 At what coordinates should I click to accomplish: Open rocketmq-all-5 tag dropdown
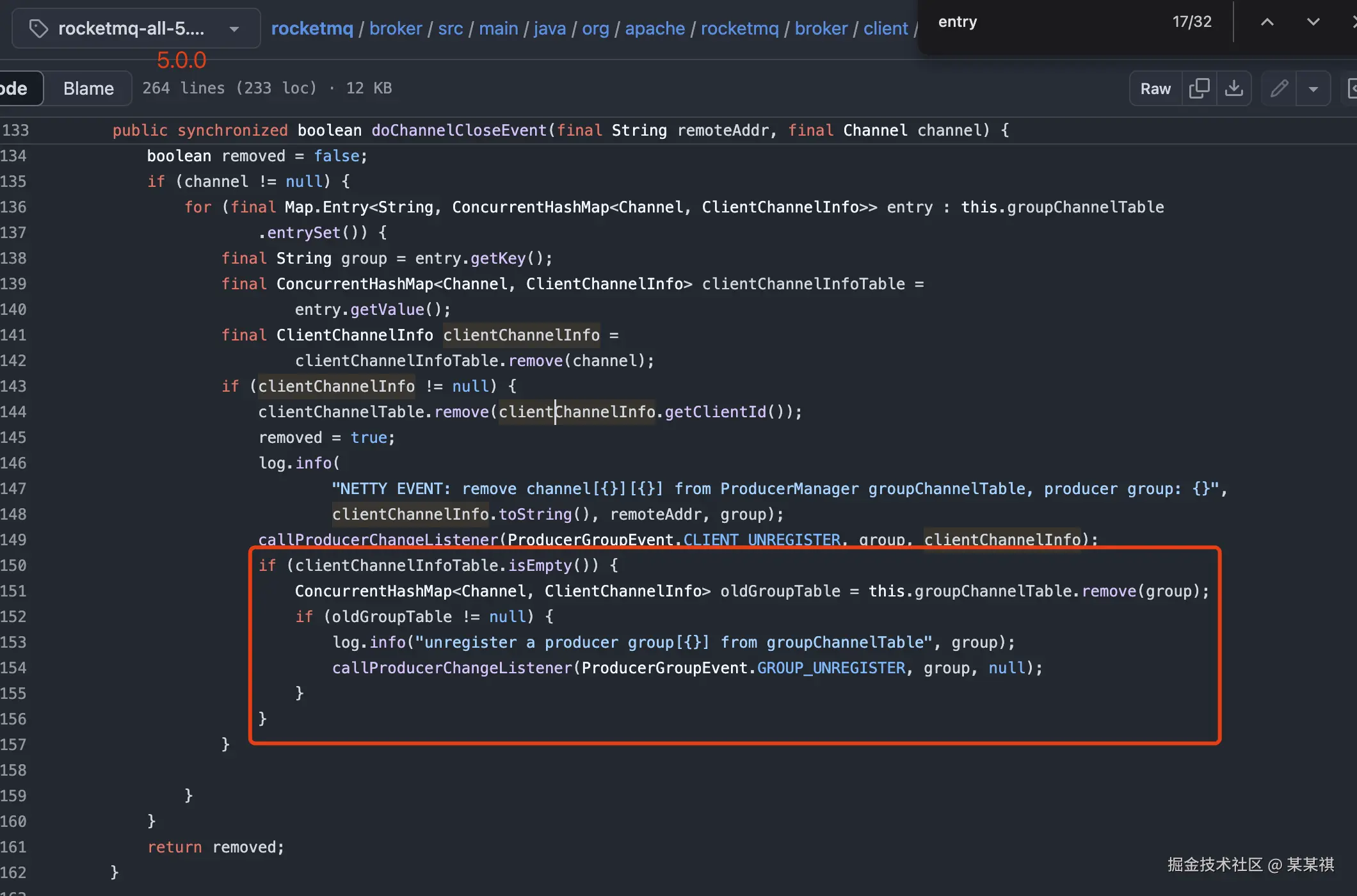[136, 28]
